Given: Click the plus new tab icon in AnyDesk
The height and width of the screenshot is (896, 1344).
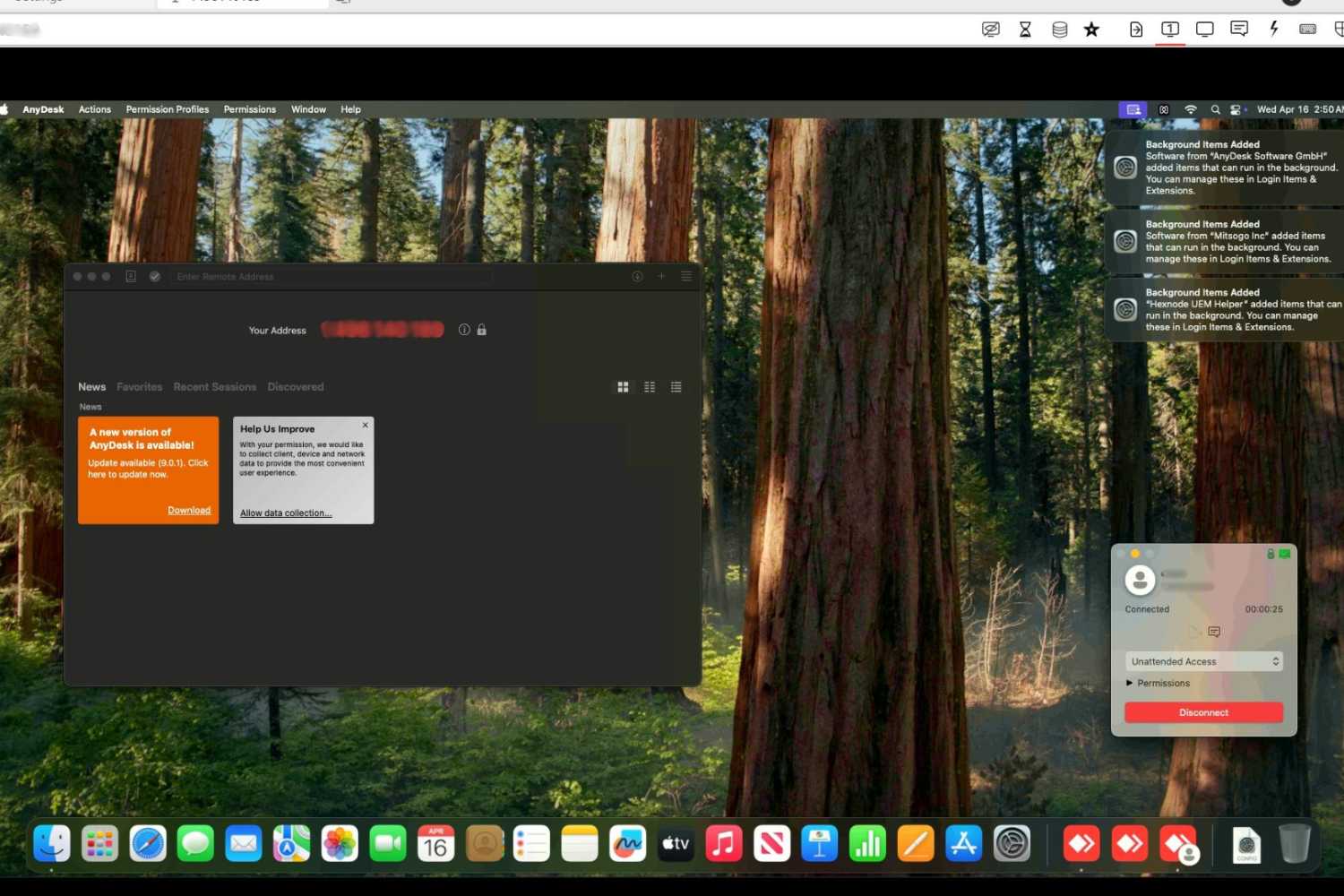Looking at the screenshot, I should point(661,277).
